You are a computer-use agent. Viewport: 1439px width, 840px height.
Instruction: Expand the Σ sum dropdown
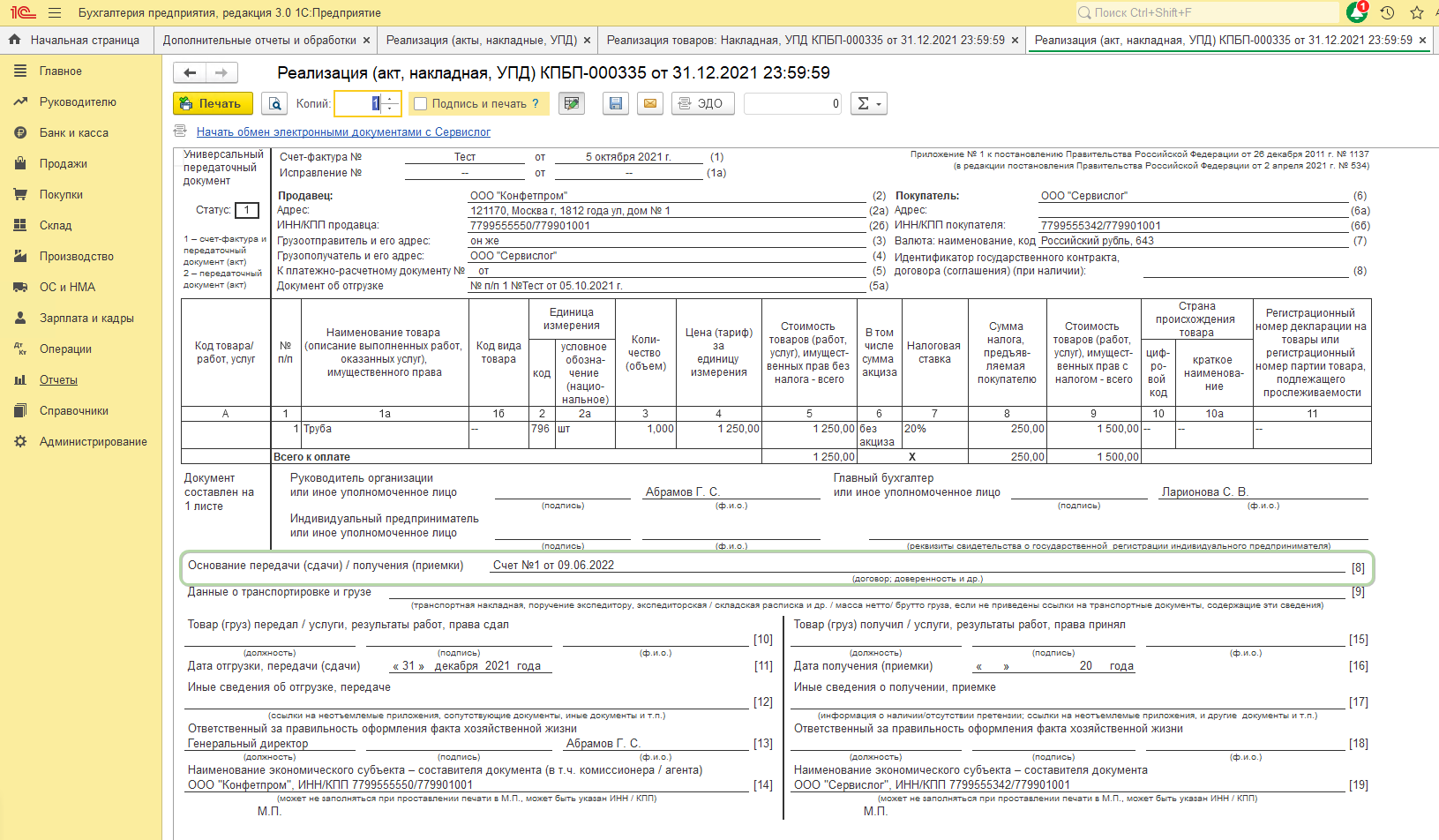click(868, 103)
